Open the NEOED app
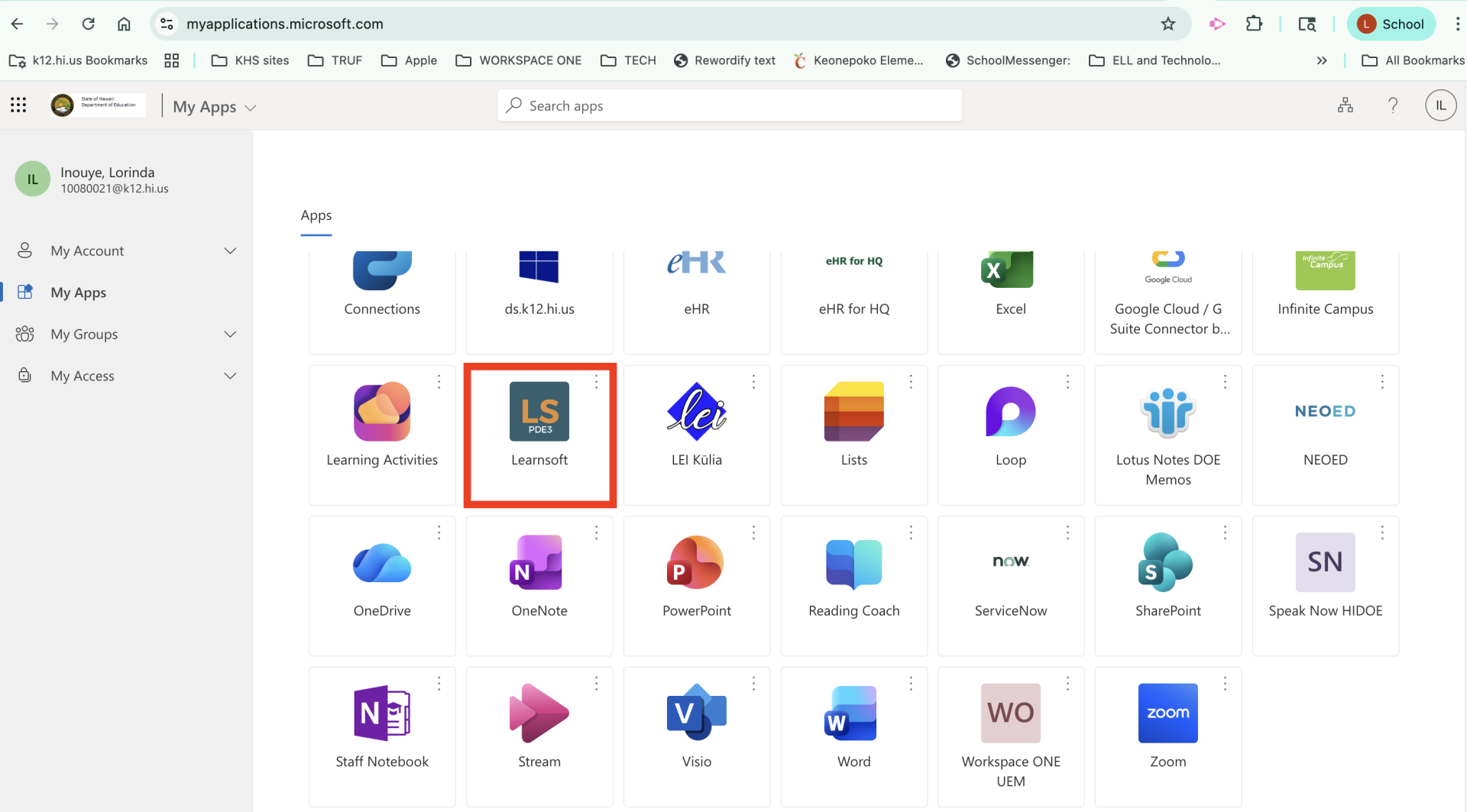Image resolution: width=1467 pixels, height=812 pixels. [x=1326, y=435]
